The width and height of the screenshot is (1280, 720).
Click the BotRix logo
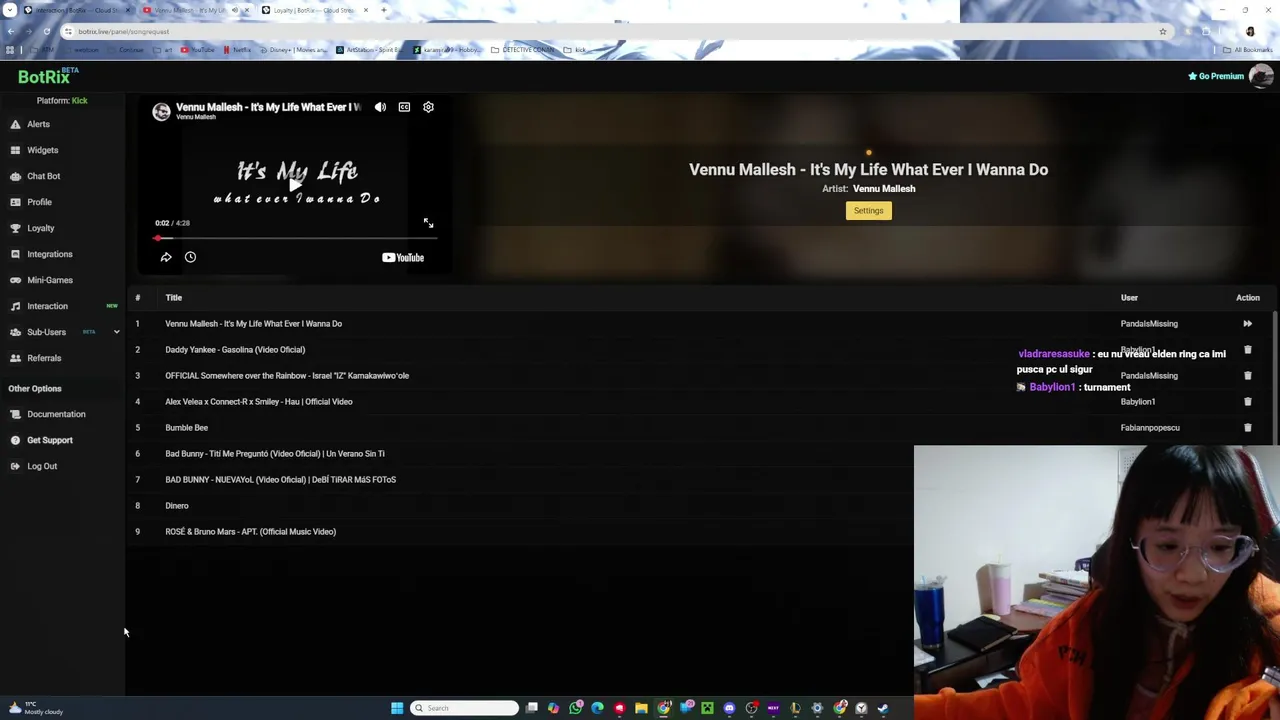47,76
